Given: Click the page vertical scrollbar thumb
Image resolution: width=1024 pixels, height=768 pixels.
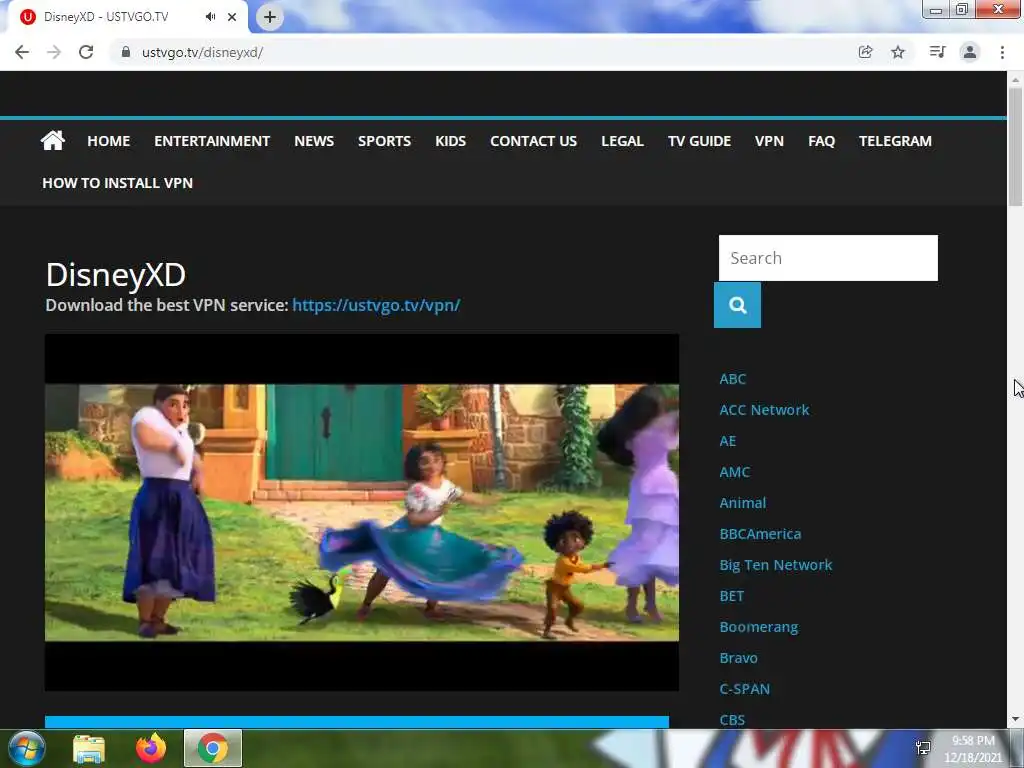Looking at the screenshot, I should tap(1015, 147).
